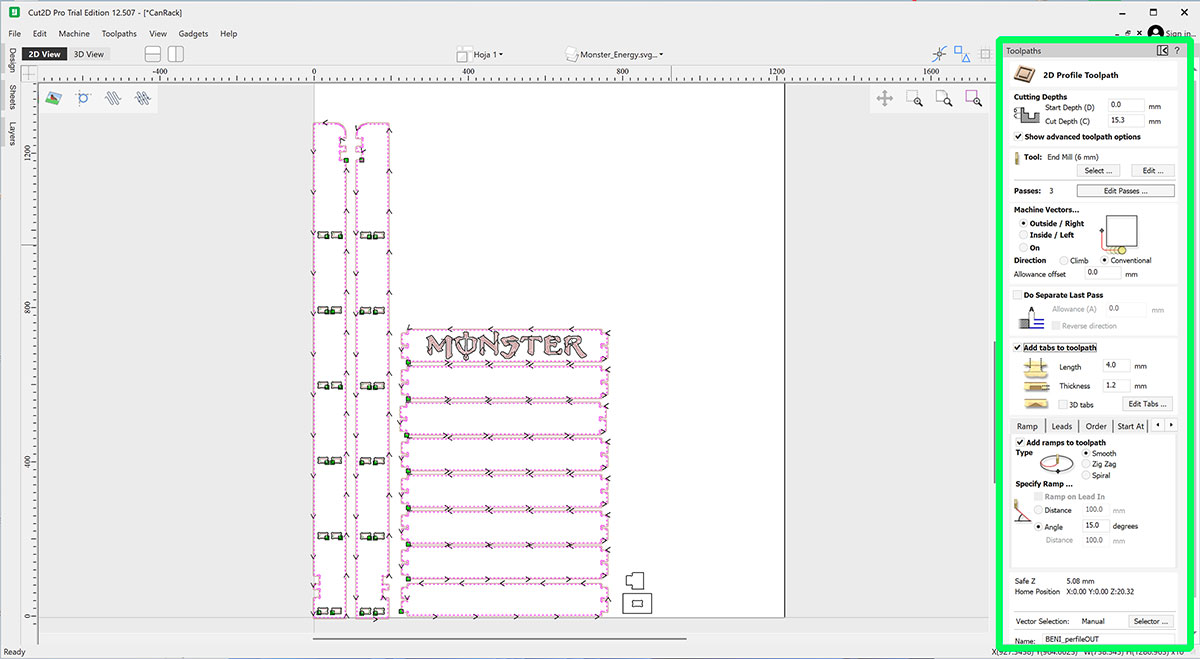Check Do Separate Last Pass
Image resolution: width=1200 pixels, height=659 pixels.
(1018, 295)
